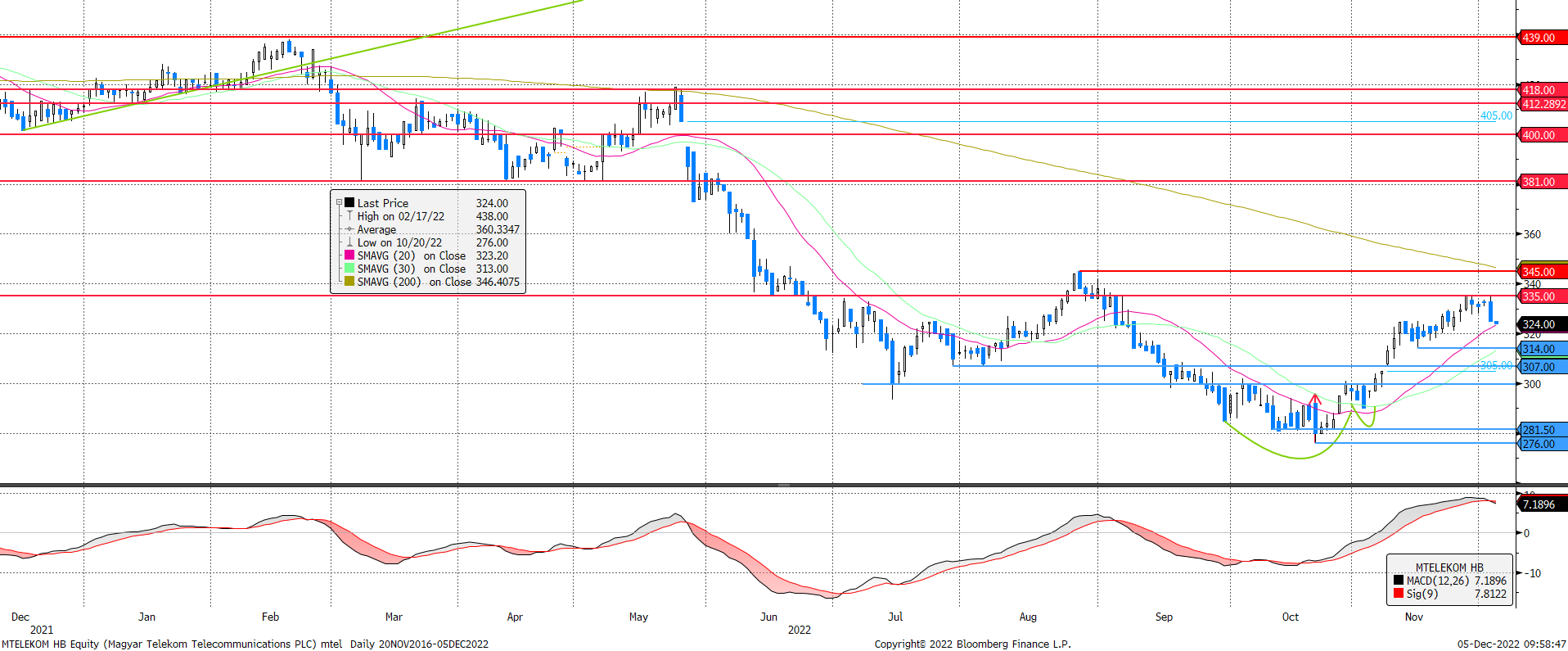Select the 439.00 red price level tag
Screen dimensions: 1568x651
pyautogui.click(x=1541, y=38)
